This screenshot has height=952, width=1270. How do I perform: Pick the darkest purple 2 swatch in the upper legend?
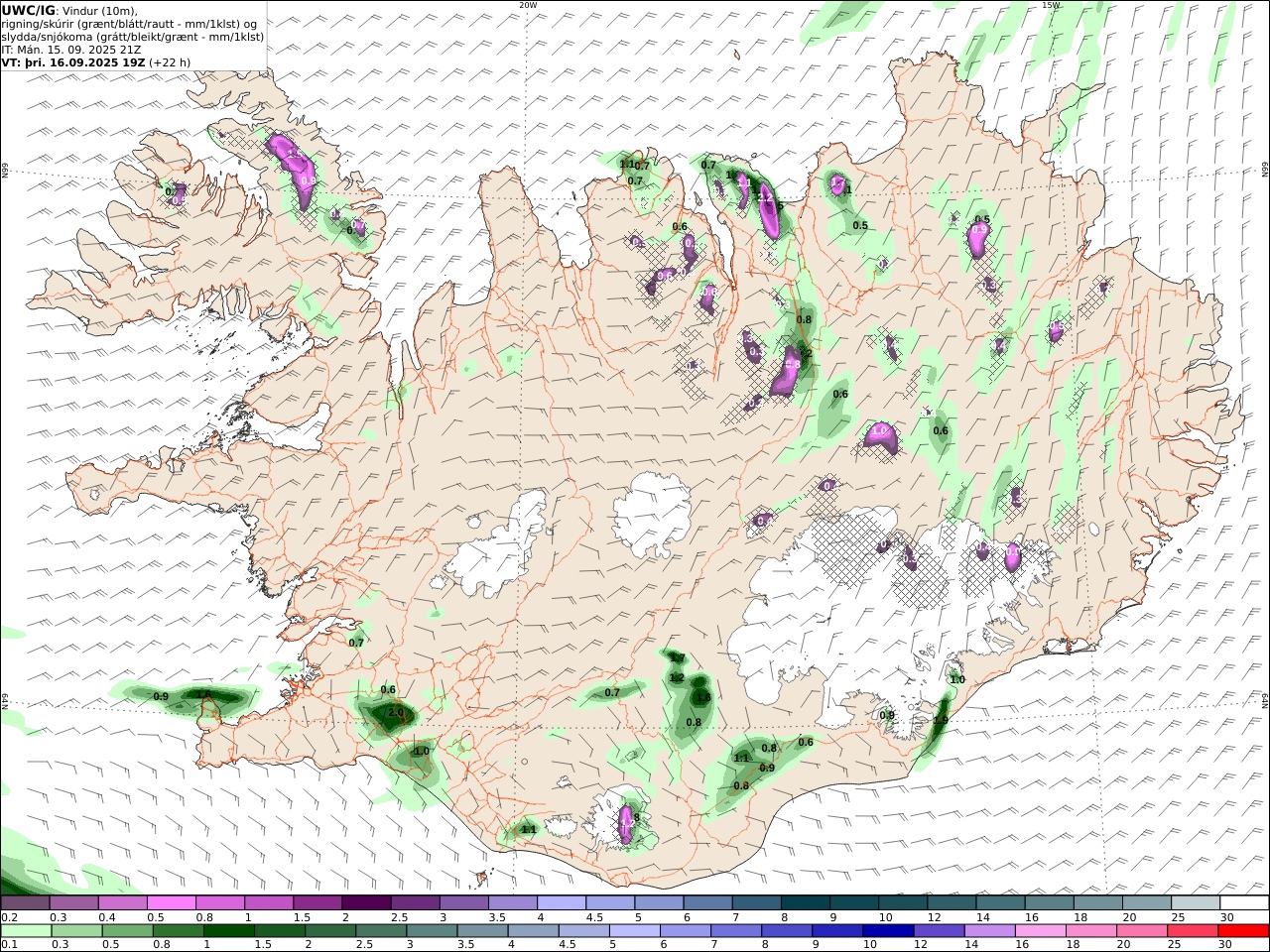(x=366, y=903)
